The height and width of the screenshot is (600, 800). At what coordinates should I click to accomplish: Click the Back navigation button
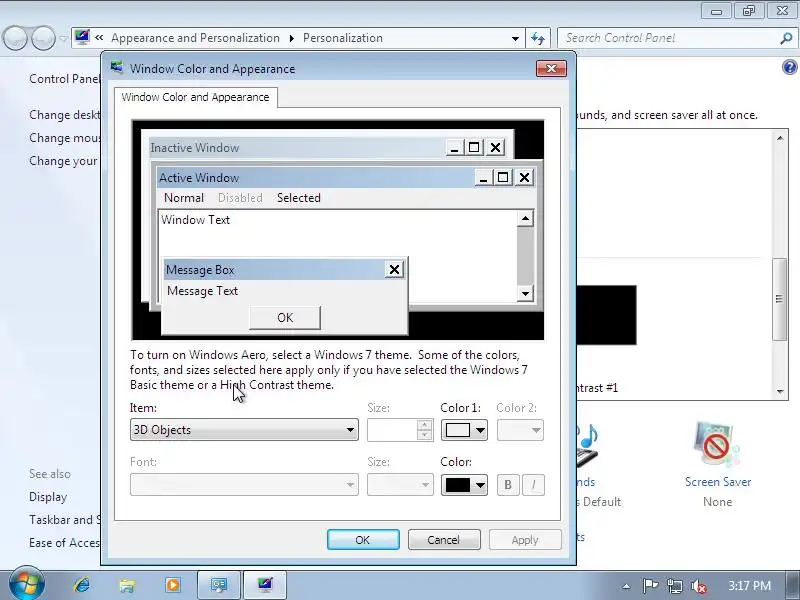pos(14,38)
